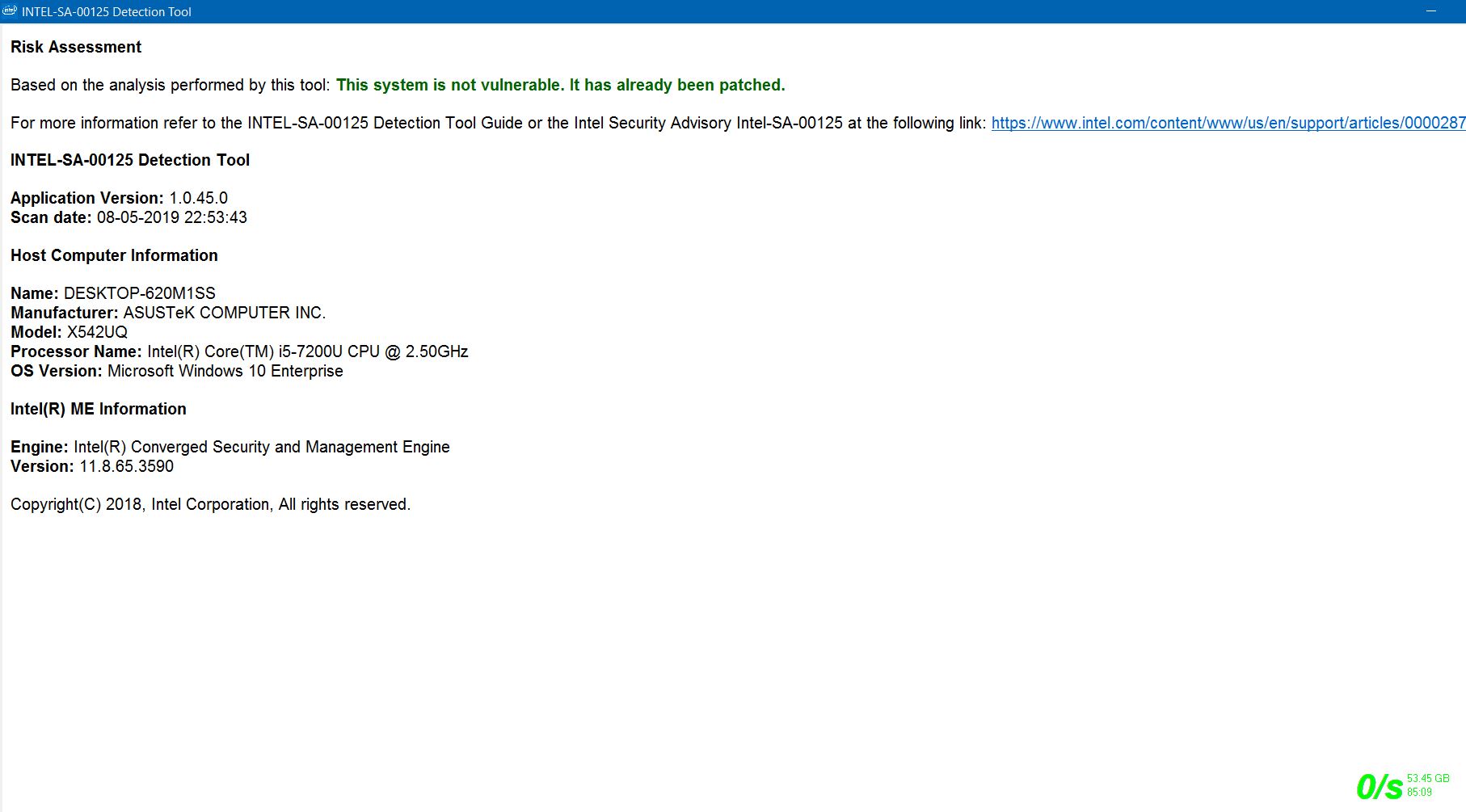
Task: Click 'This system is not vulnerable' status text
Action: pyautogui.click(x=560, y=85)
